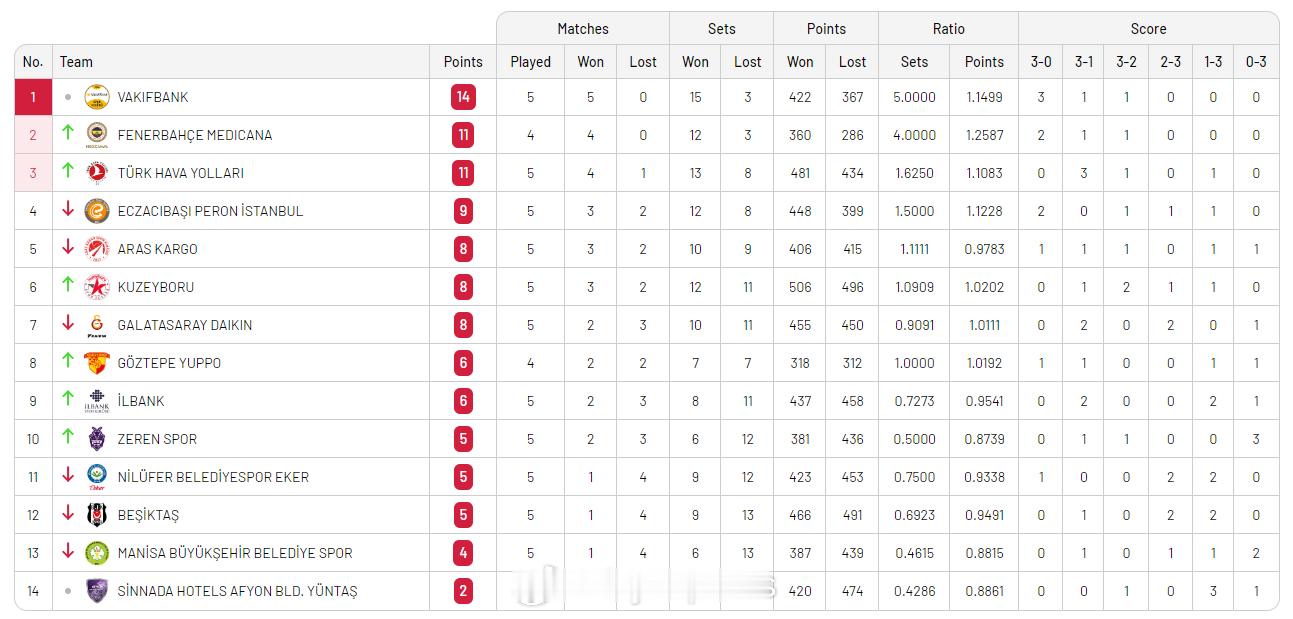Click the Kuzeyboru red star logo
Screen dimensions: 1293x619
tap(97, 287)
